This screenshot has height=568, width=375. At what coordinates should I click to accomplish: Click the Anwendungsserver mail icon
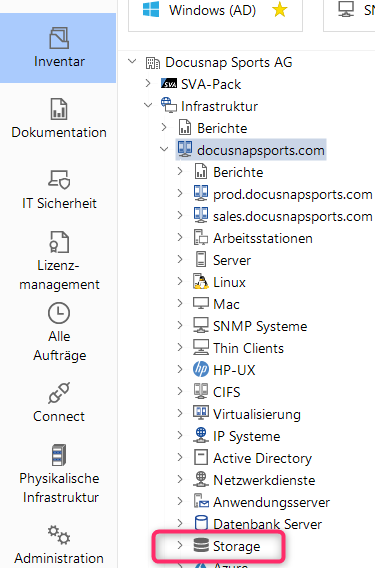click(x=201, y=501)
